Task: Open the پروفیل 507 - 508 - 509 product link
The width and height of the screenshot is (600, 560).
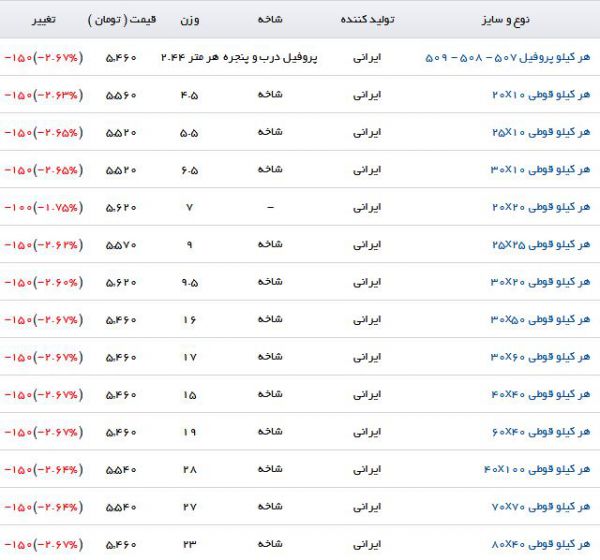Action: (507, 58)
